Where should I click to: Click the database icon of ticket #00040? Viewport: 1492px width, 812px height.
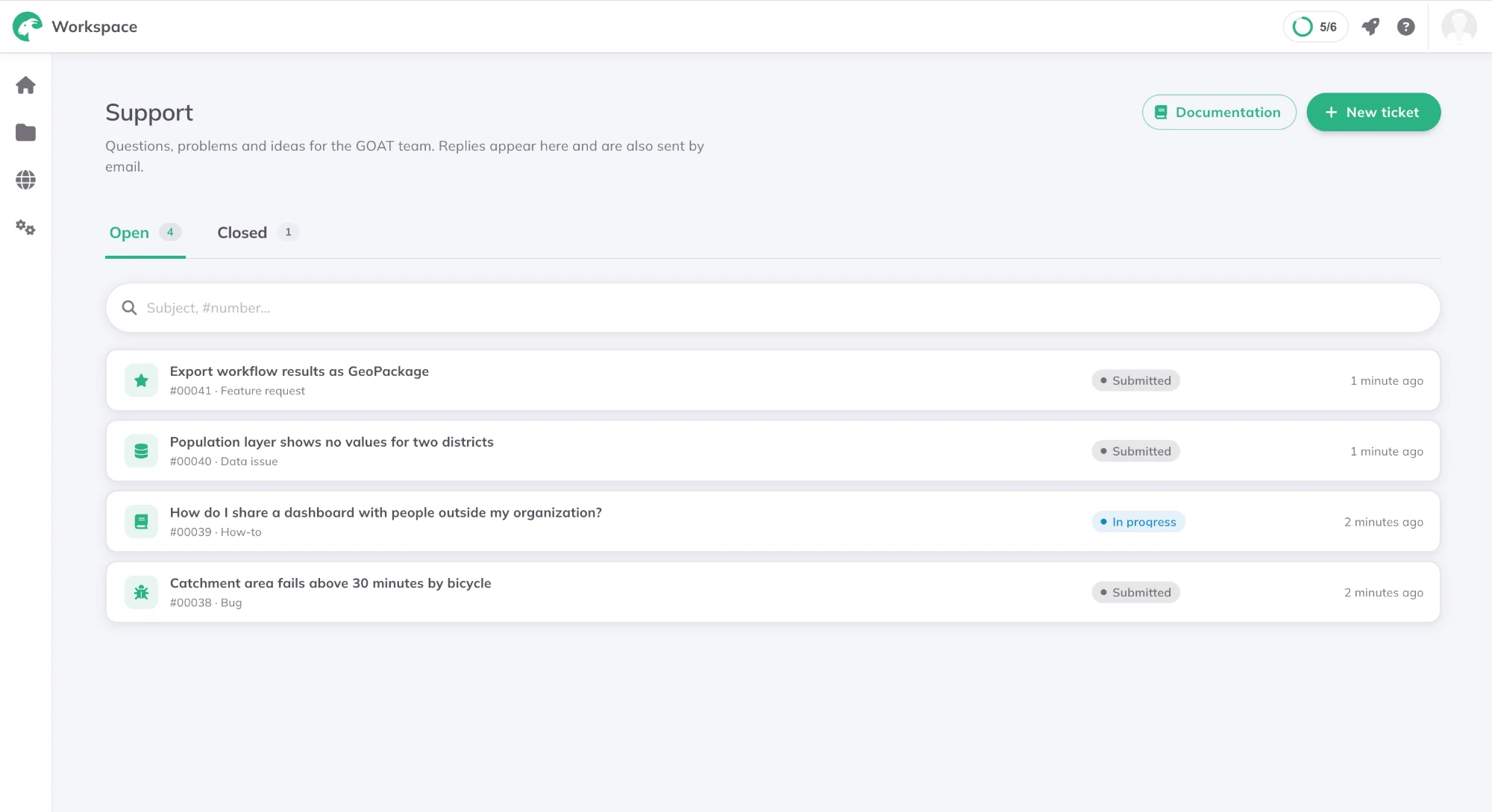[141, 451]
